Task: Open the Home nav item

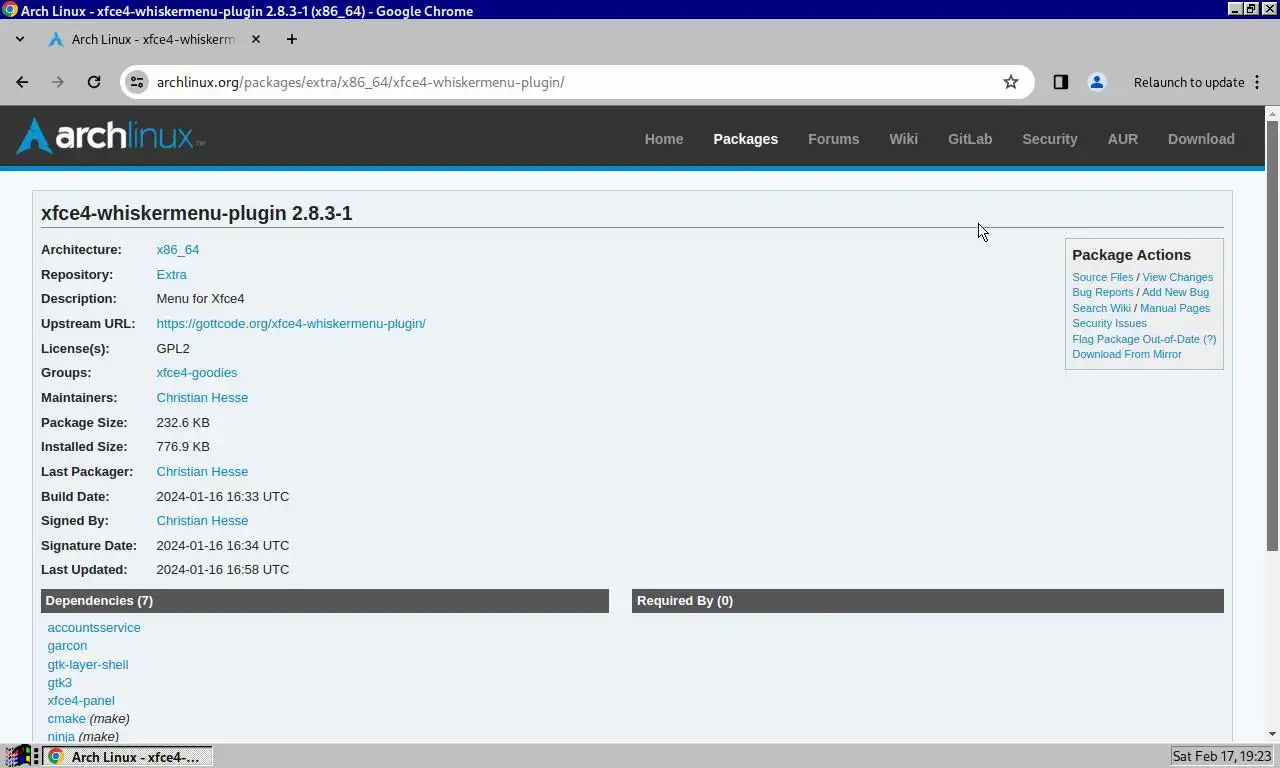Action: 664,139
